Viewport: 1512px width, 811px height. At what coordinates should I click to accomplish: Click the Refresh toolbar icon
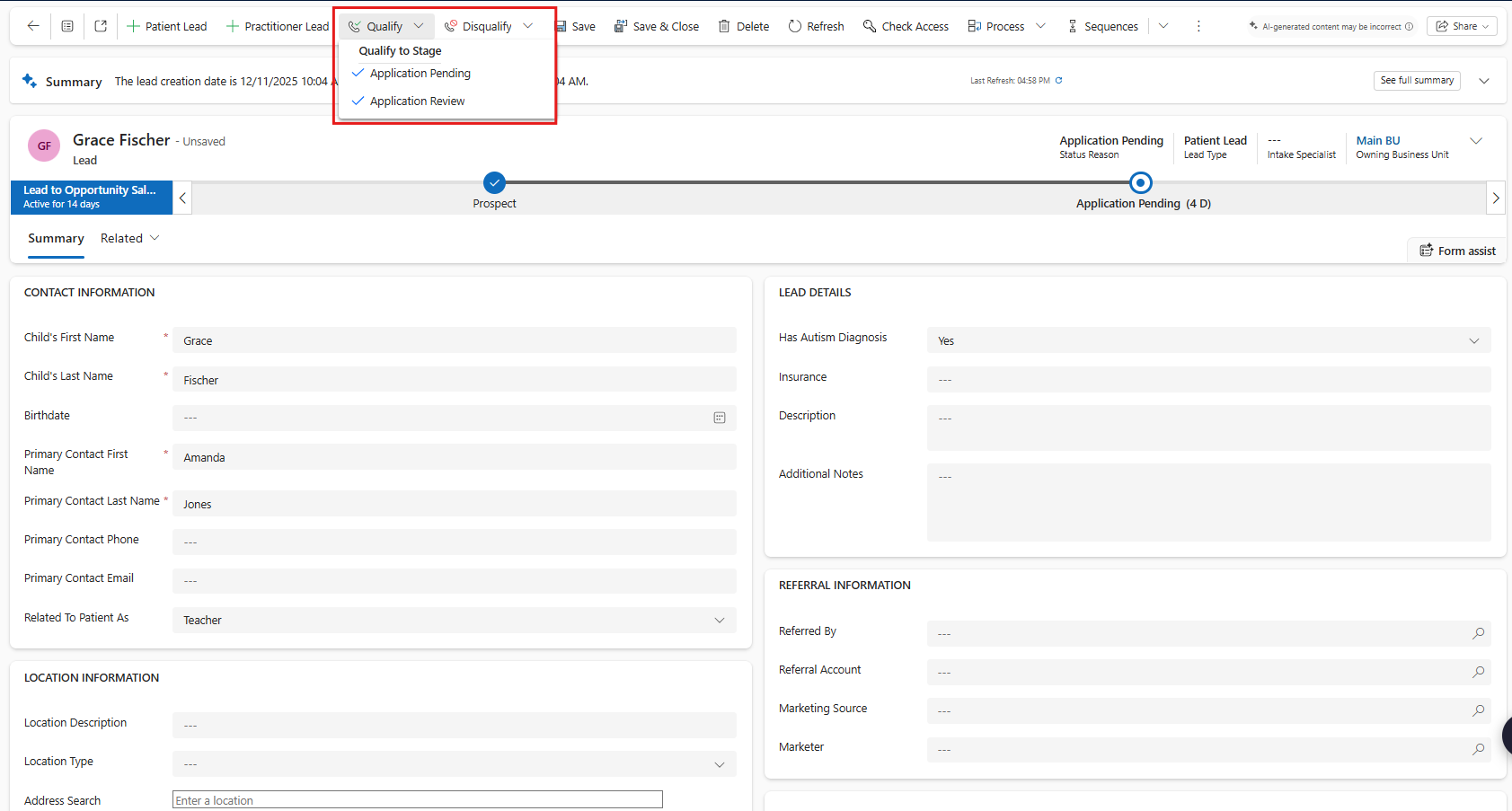[x=795, y=26]
